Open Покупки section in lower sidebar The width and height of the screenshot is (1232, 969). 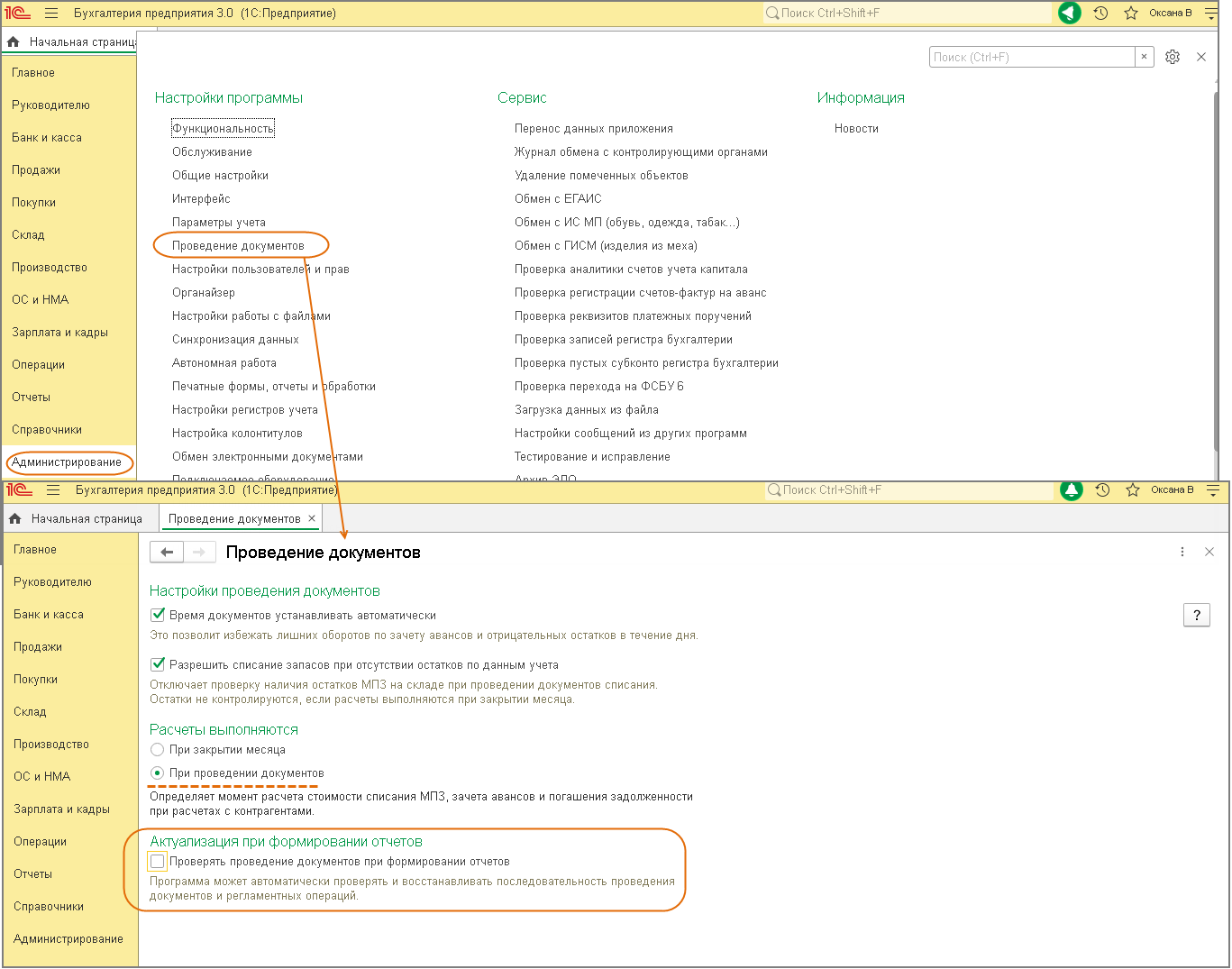coord(35,680)
